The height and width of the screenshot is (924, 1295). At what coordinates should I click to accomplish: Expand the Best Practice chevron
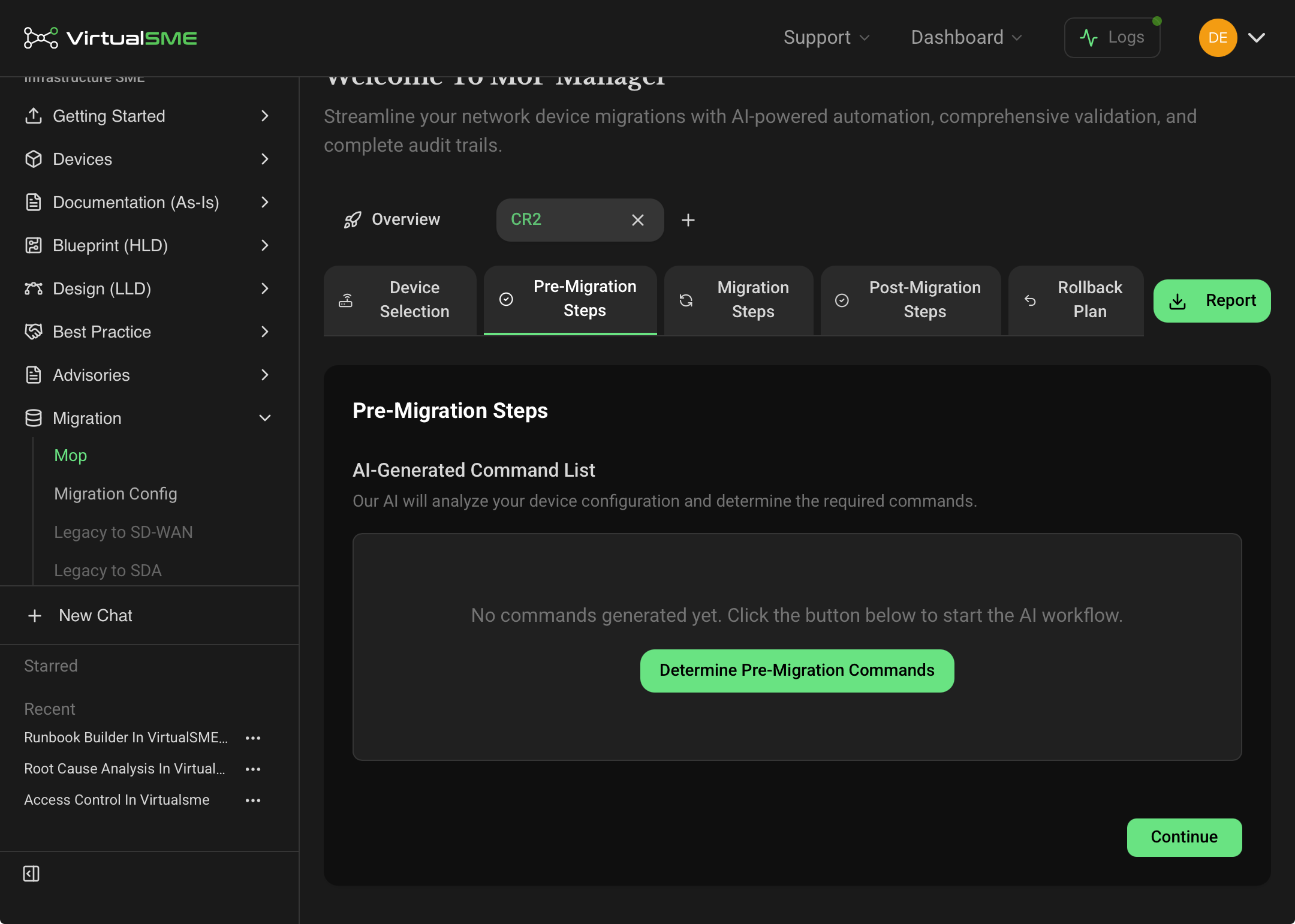[x=265, y=332]
